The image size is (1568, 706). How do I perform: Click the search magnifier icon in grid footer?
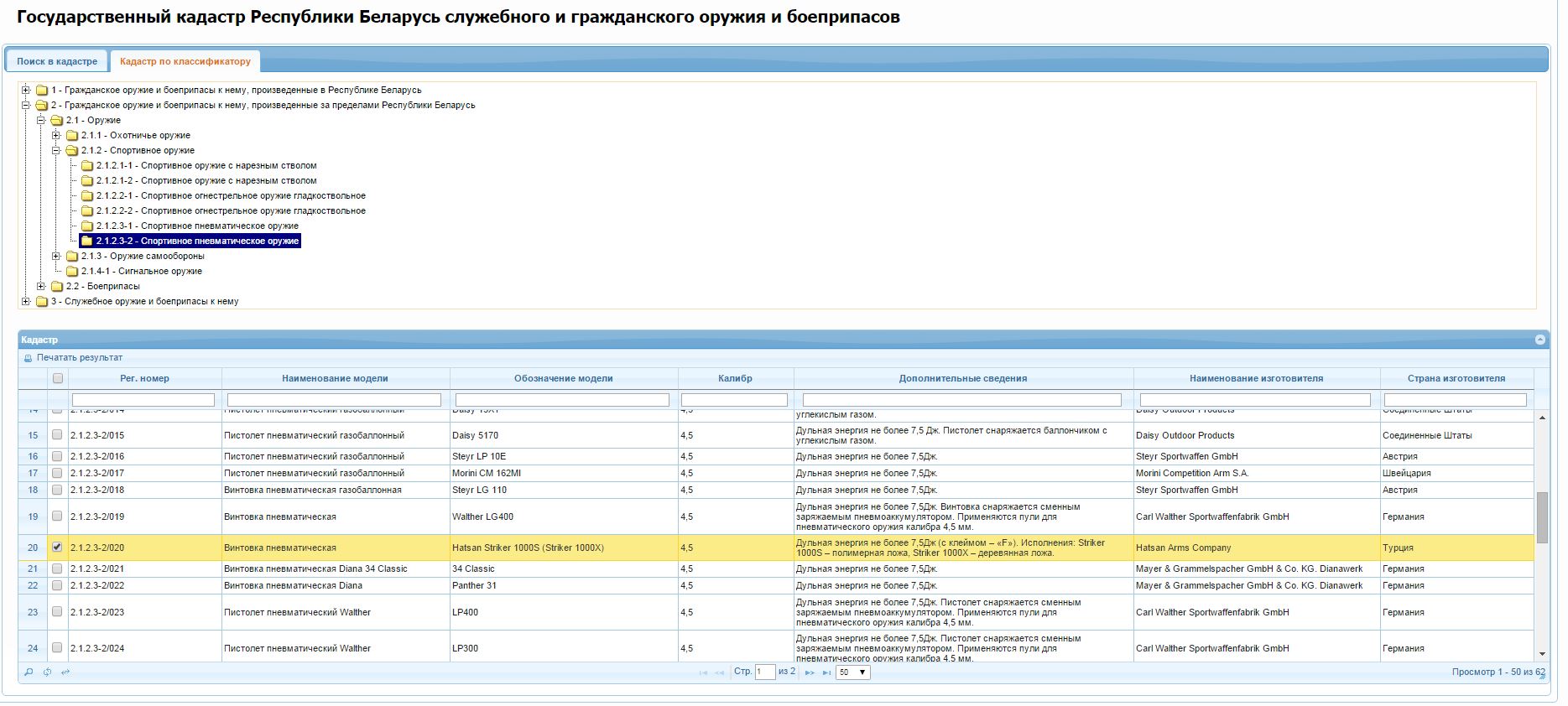click(29, 672)
